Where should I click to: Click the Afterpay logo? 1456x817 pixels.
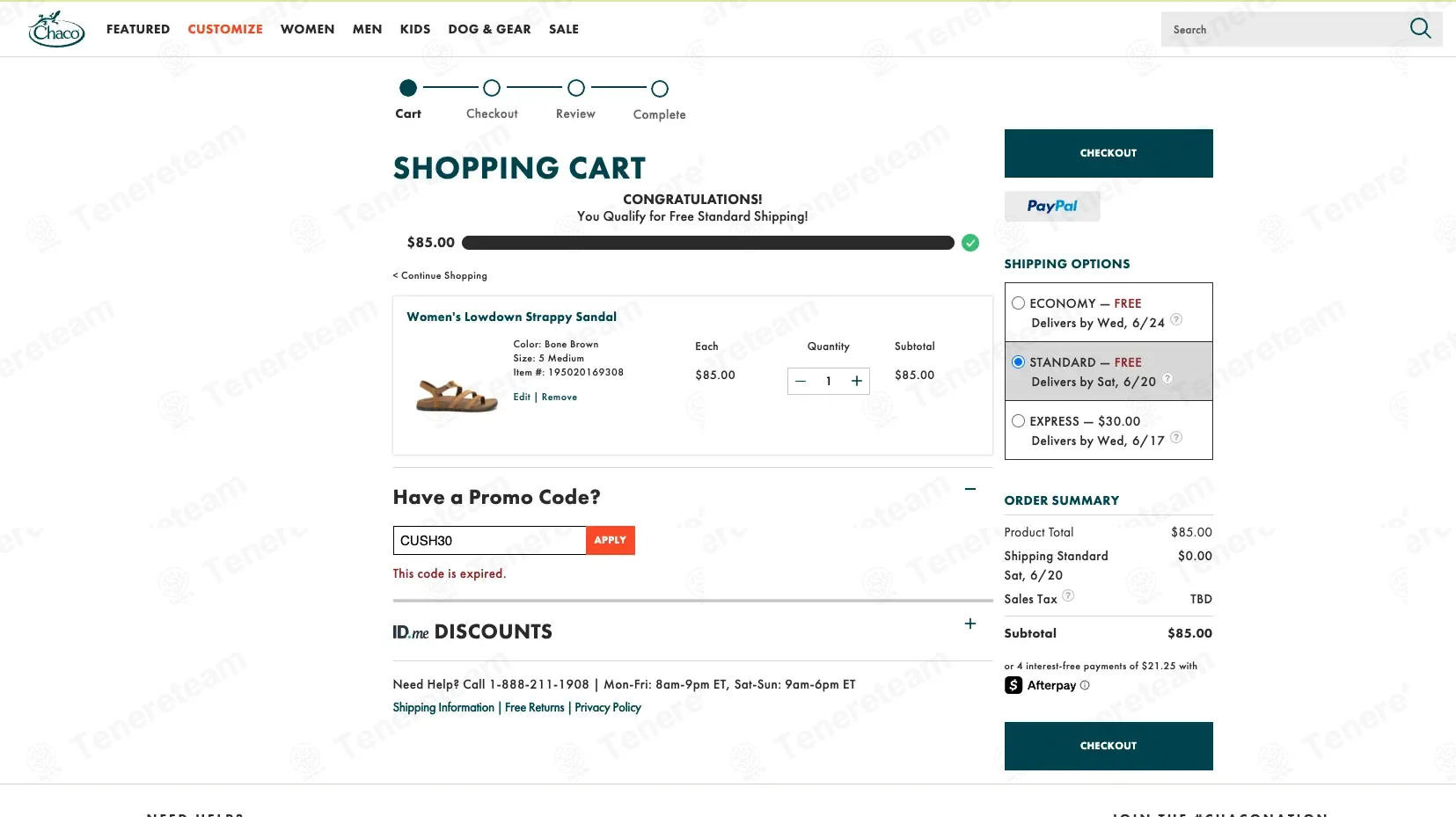(x=1041, y=685)
